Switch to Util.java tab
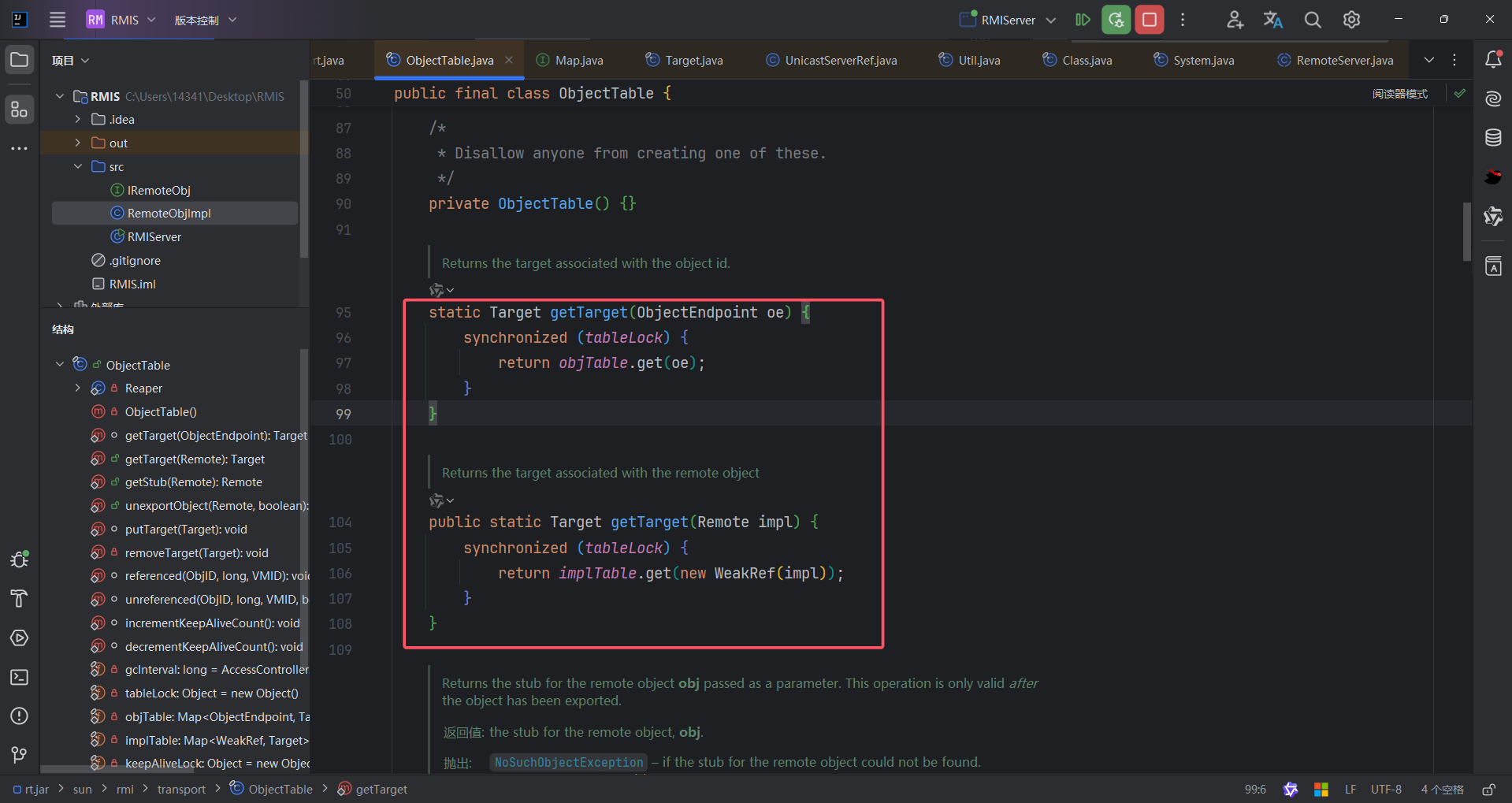Viewport: 1512px width, 803px height. point(969,60)
